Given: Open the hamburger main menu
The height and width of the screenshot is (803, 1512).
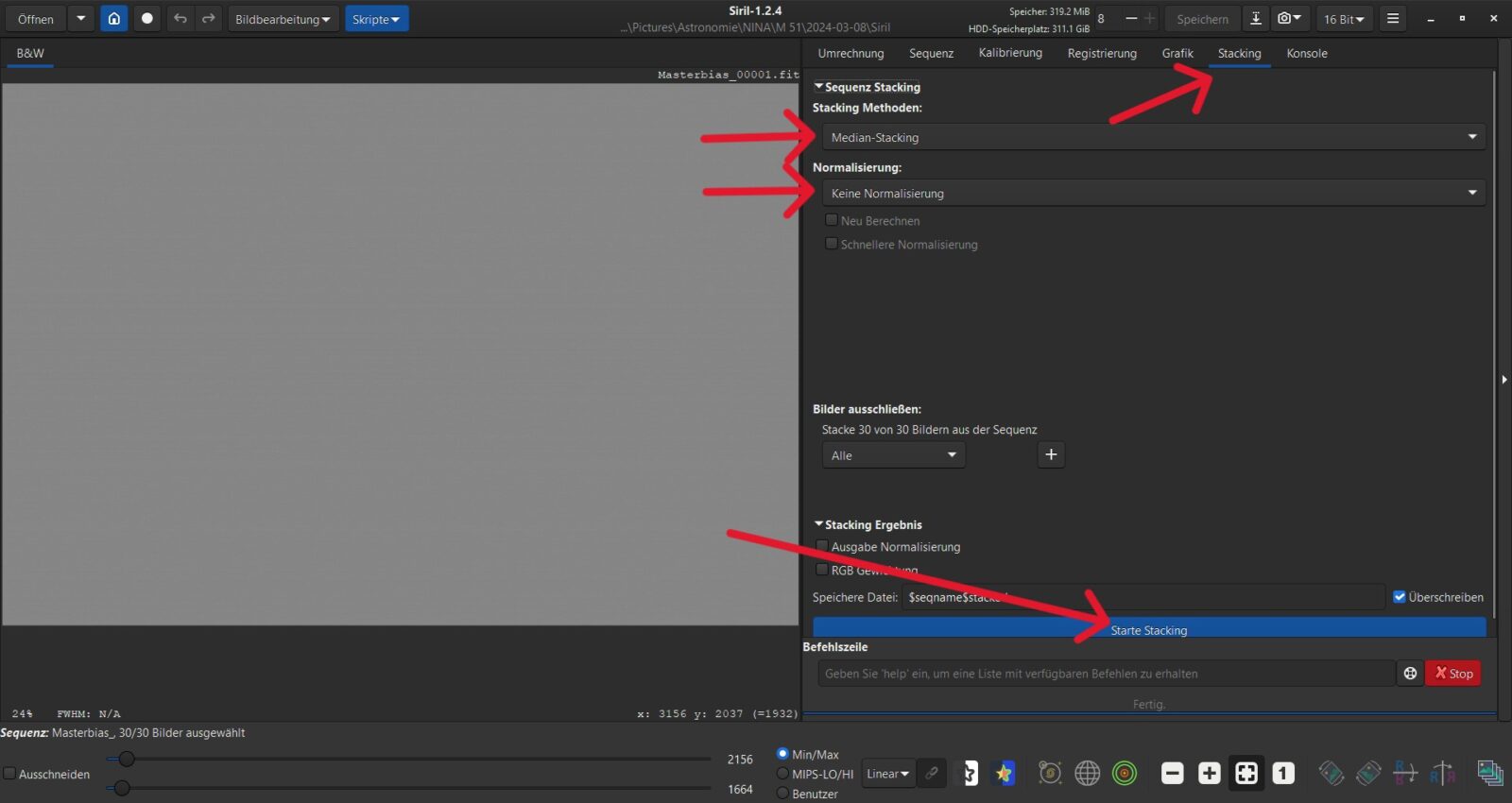Looking at the screenshot, I should coord(1392,18).
